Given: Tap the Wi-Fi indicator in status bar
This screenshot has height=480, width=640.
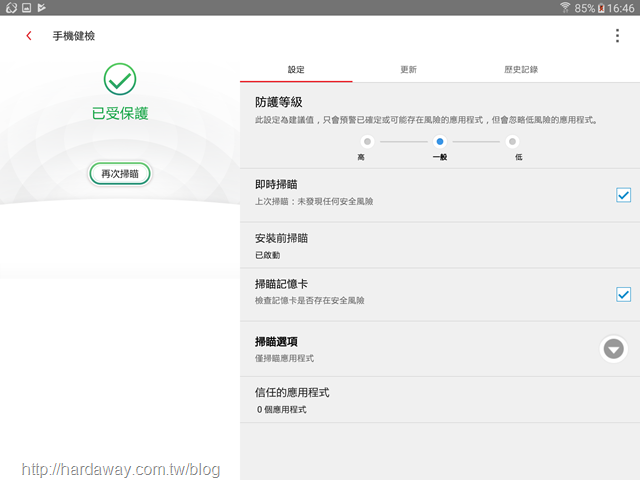Looking at the screenshot, I should tap(565, 7).
